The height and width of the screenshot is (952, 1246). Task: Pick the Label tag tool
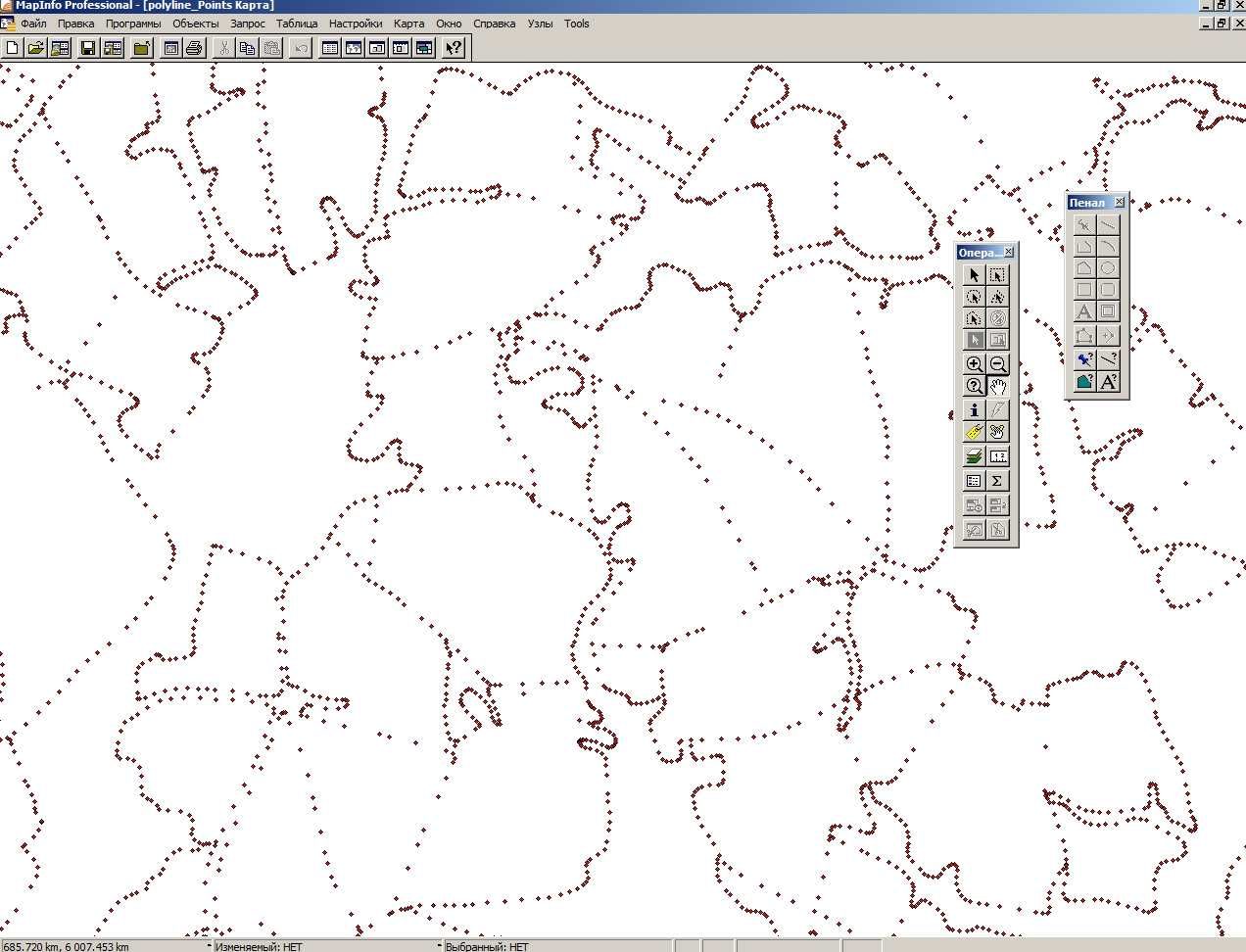click(974, 432)
